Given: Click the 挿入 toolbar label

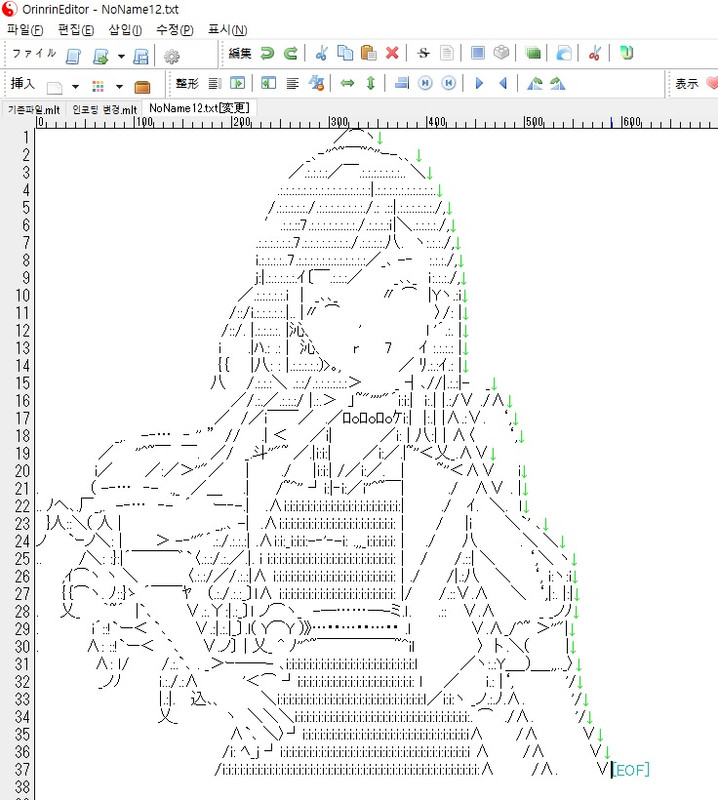Looking at the screenshot, I should [x=22, y=83].
